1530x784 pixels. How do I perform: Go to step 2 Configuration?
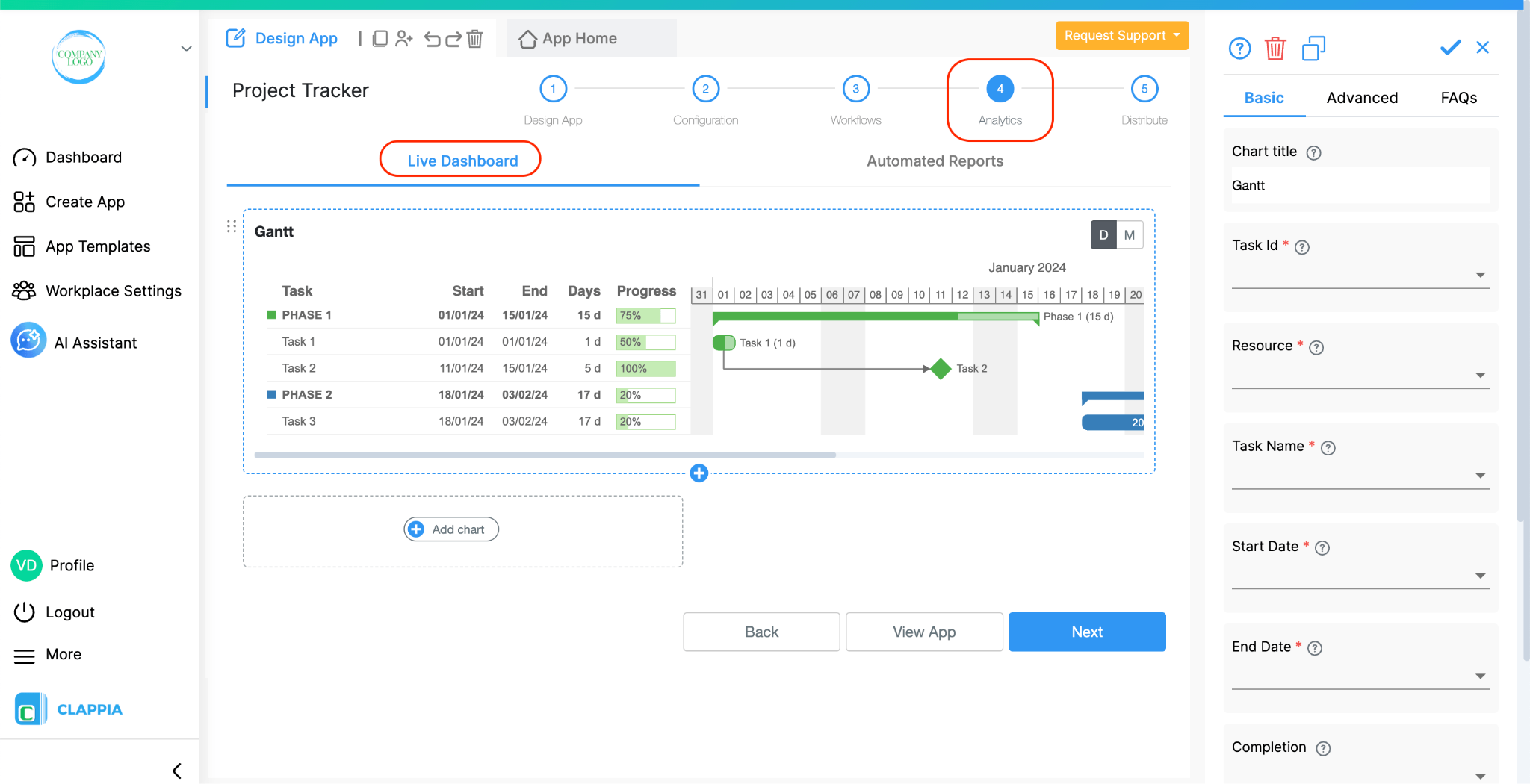tap(705, 89)
